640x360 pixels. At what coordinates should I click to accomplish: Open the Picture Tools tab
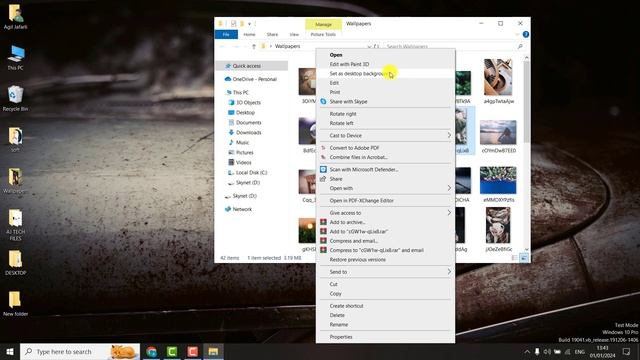[x=323, y=35]
